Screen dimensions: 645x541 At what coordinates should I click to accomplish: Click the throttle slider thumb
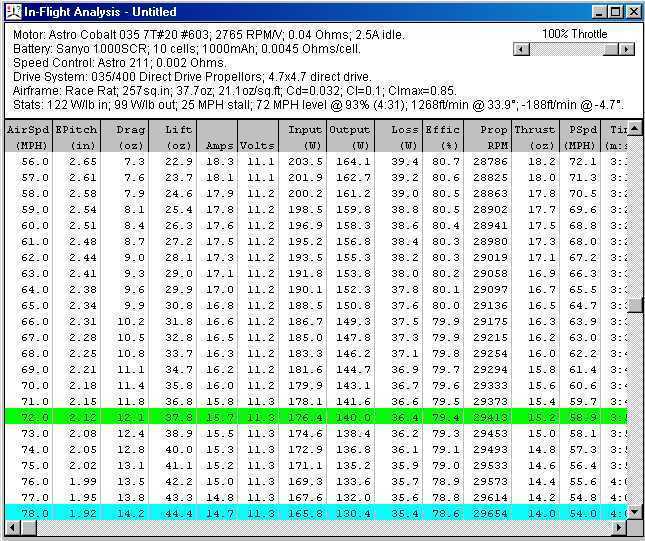pos(611,49)
